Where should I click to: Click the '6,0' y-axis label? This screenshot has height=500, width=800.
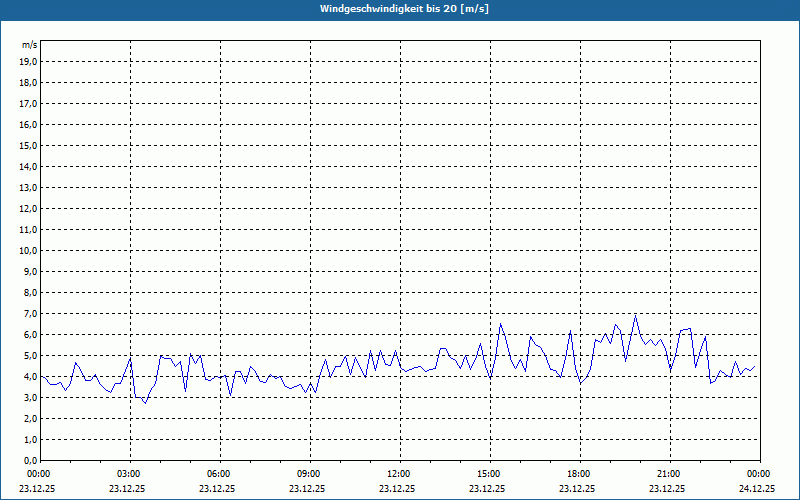coord(31,335)
